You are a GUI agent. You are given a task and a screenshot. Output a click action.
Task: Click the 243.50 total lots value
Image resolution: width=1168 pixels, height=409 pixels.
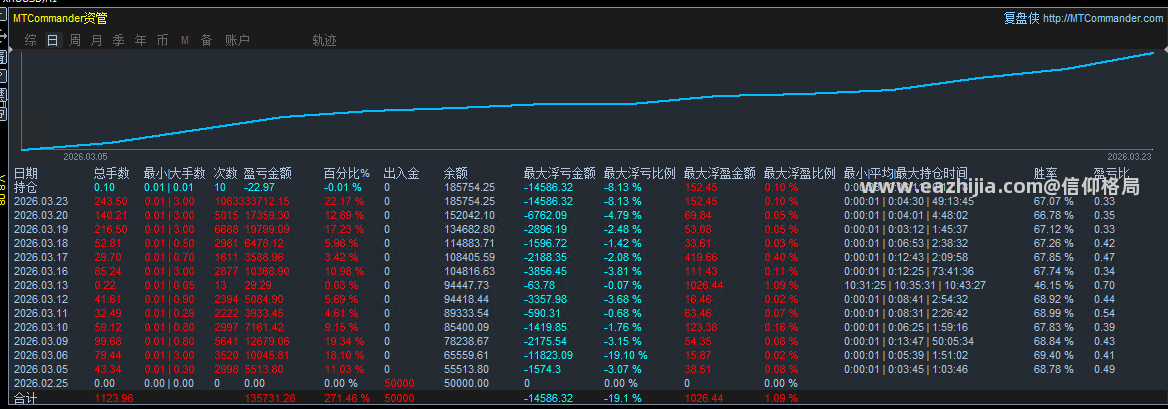(111, 201)
